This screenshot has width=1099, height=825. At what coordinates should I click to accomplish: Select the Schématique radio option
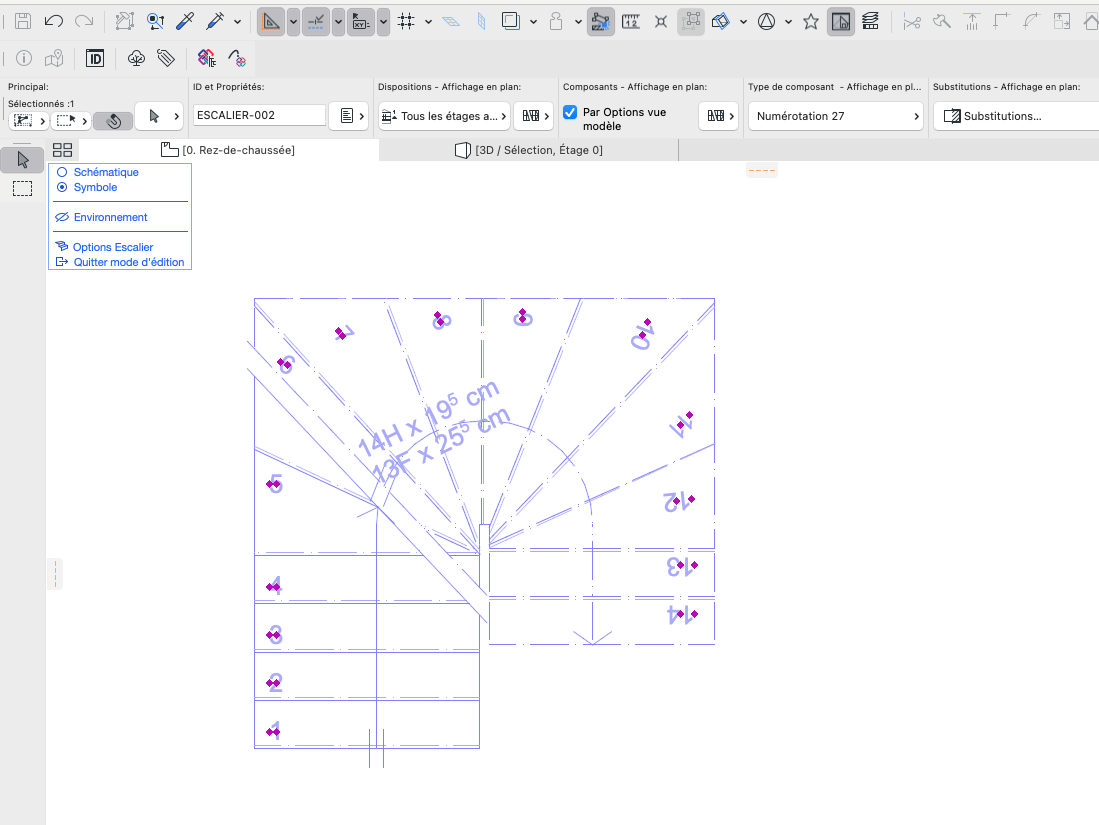(97, 172)
